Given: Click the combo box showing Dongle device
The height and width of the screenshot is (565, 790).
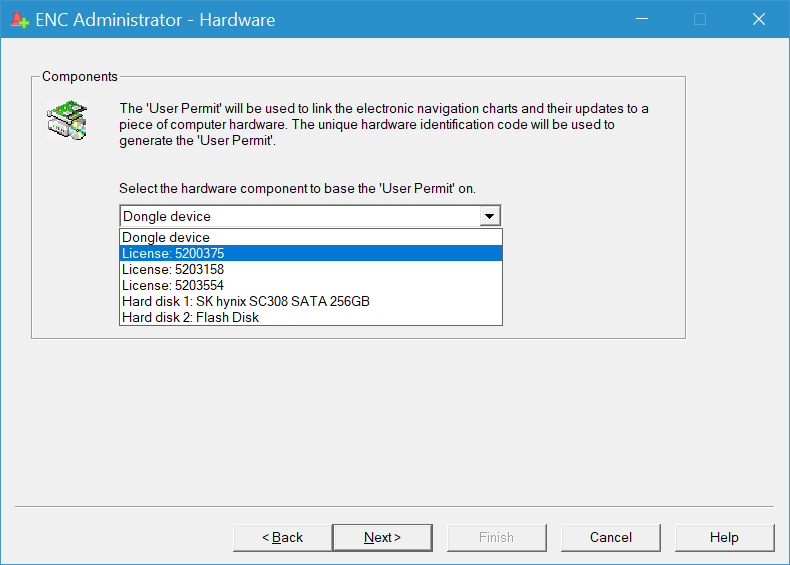Looking at the screenshot, I should [300, 216].
